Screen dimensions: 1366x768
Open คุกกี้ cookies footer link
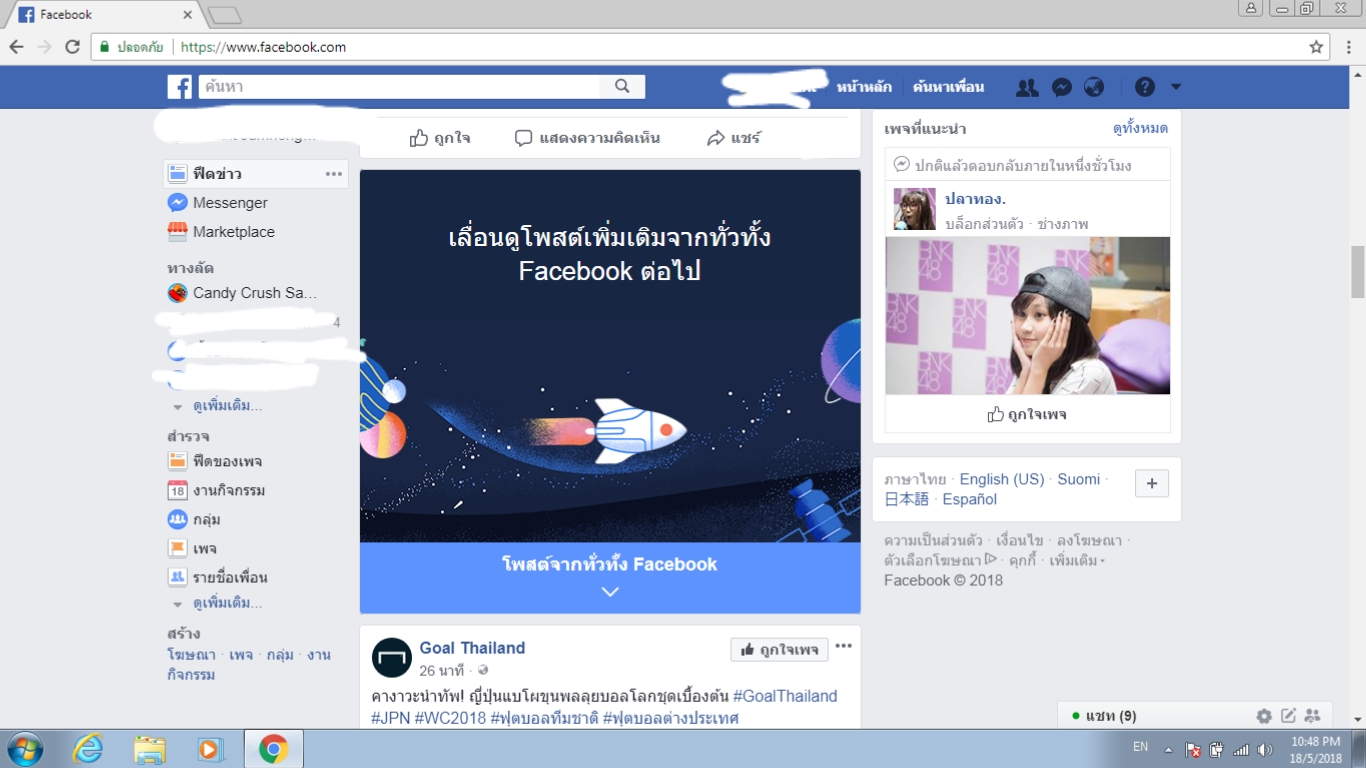(1023, 561)
